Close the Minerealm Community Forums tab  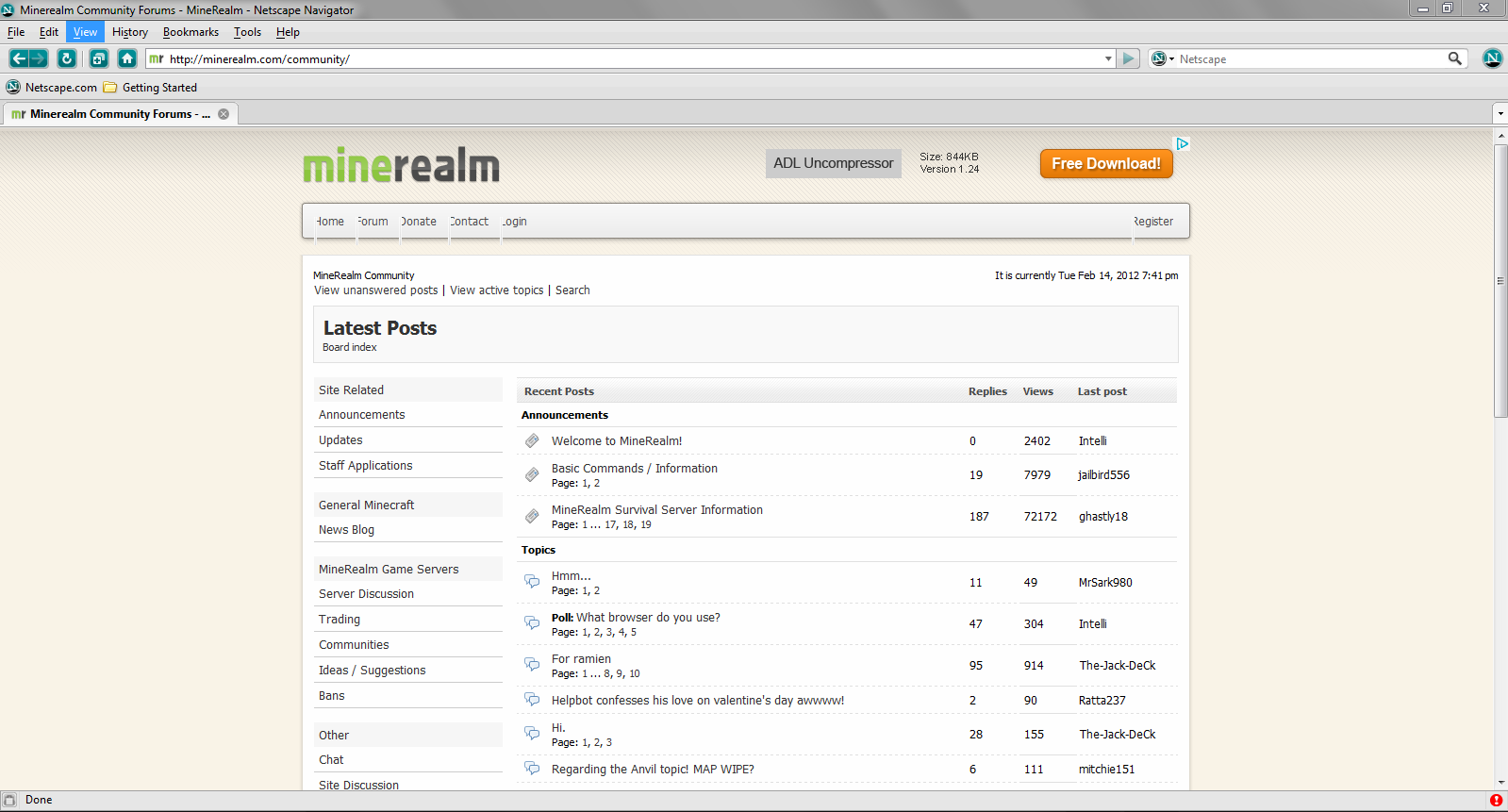click(224, 114)
